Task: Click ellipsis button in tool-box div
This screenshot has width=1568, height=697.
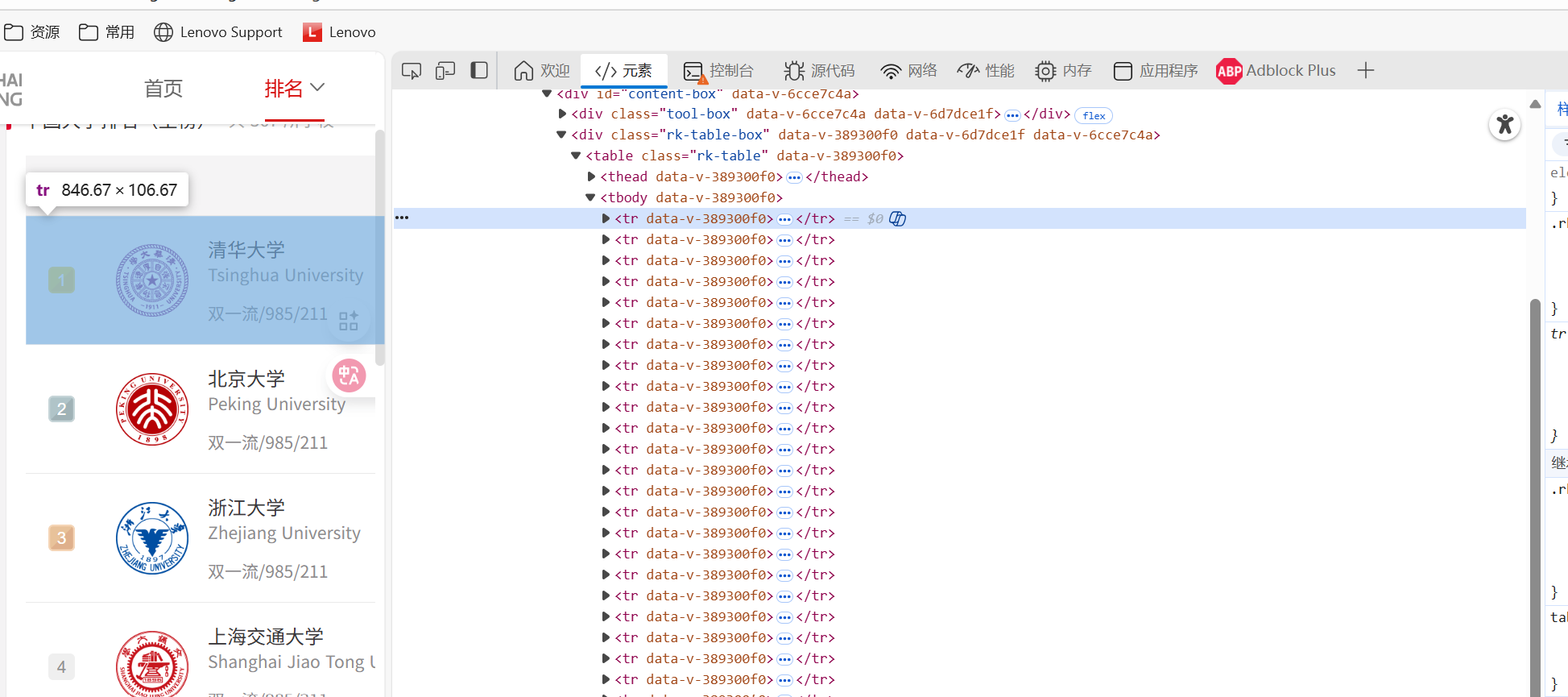Action: 1012,115
